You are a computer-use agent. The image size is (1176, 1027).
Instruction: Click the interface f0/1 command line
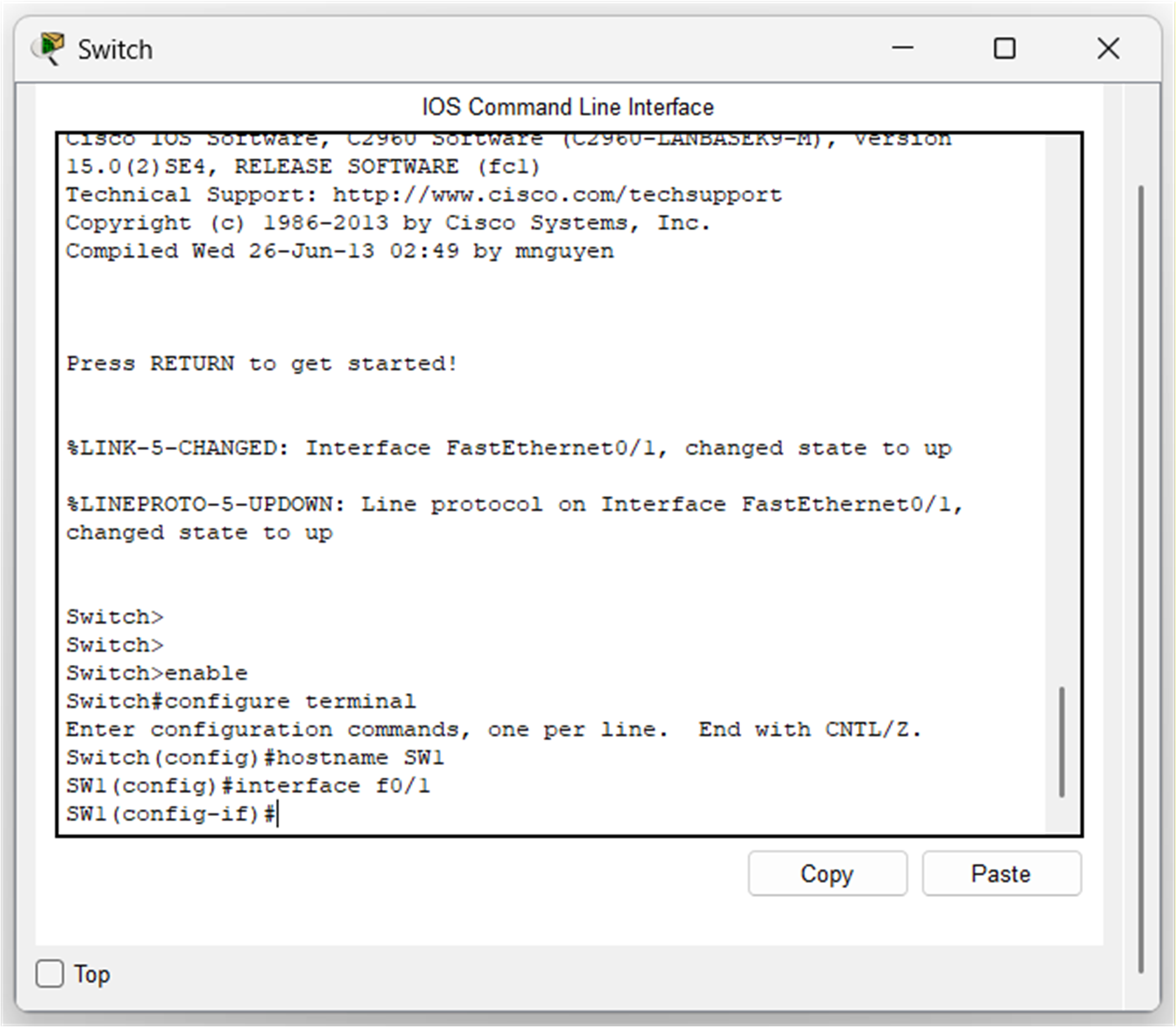[247, 785]
